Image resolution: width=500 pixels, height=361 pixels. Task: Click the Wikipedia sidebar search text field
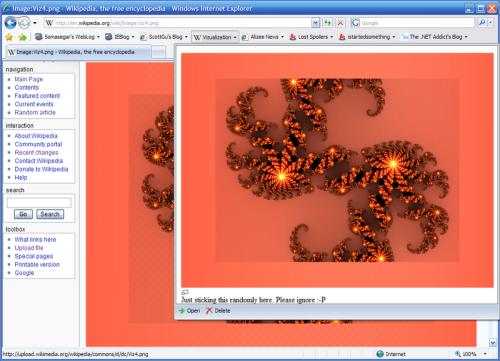coord(39,202)
